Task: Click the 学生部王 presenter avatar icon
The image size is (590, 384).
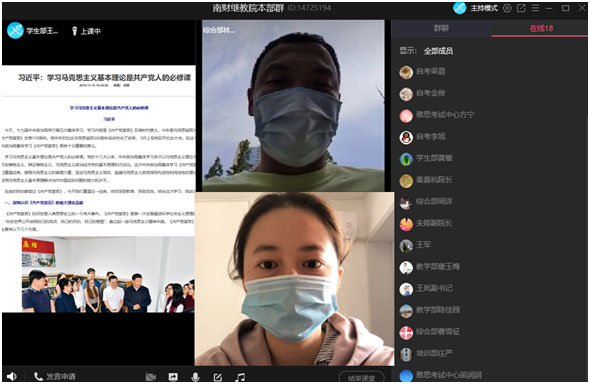Action: point(15,30)
